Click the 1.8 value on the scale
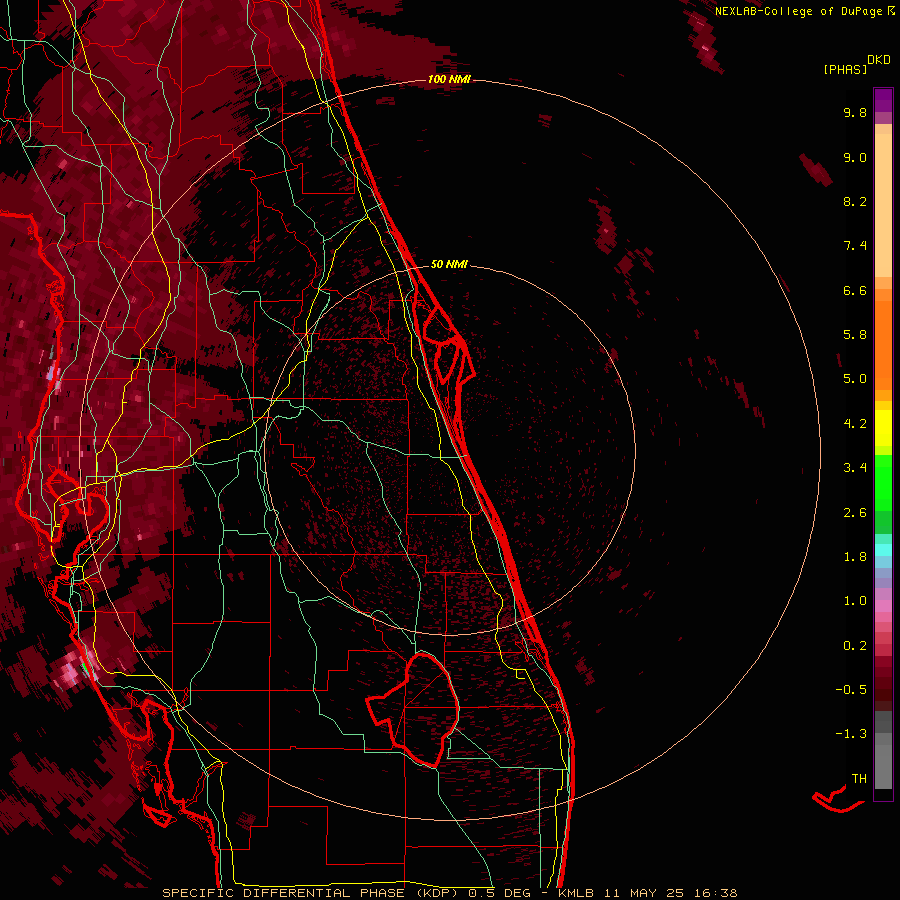Screen dimensions: 900x900 pyautogui.click(x=855, y=557)
